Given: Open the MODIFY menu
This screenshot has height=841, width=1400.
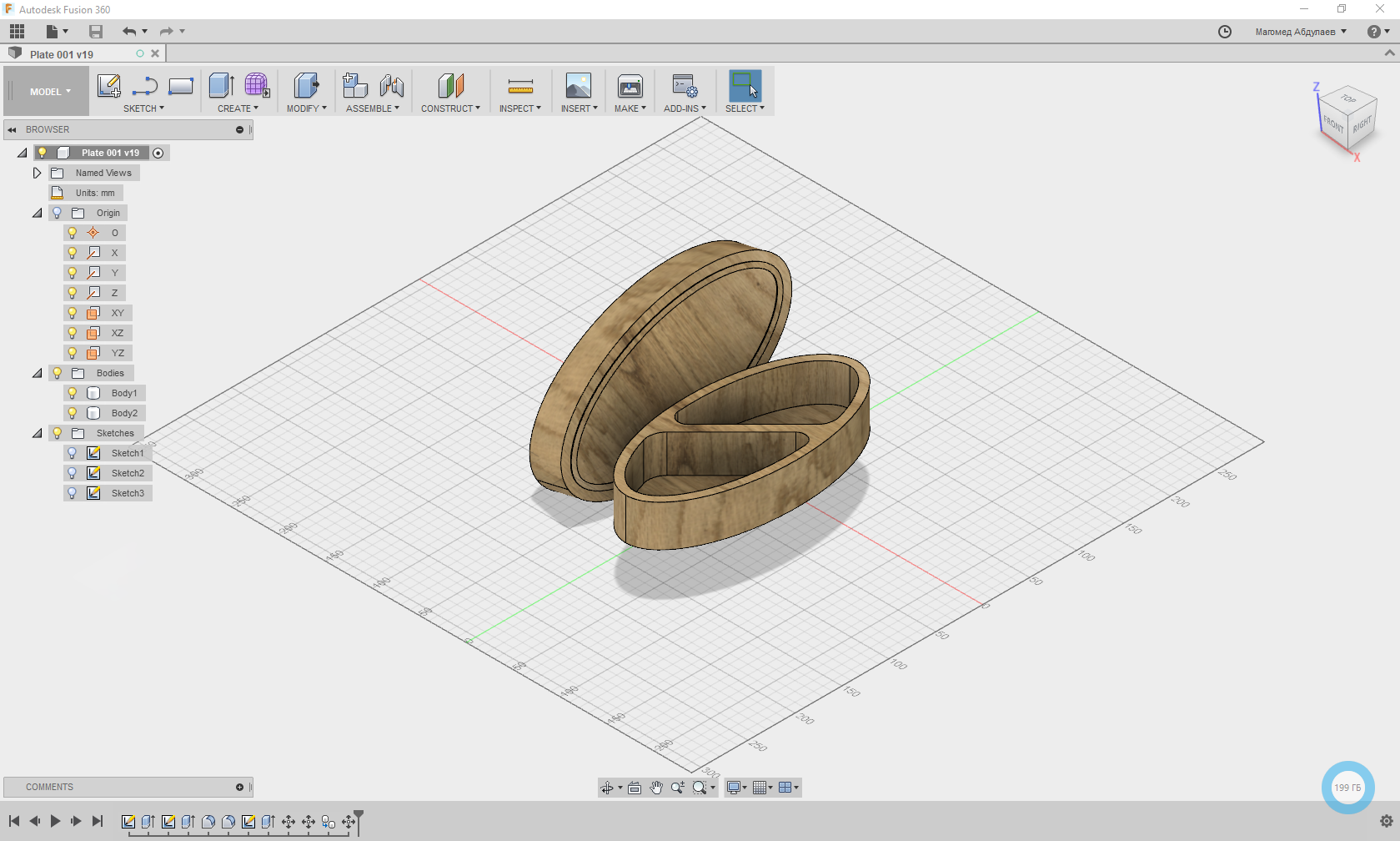Looking at the screenshot, I should click(x=306, y=108).
